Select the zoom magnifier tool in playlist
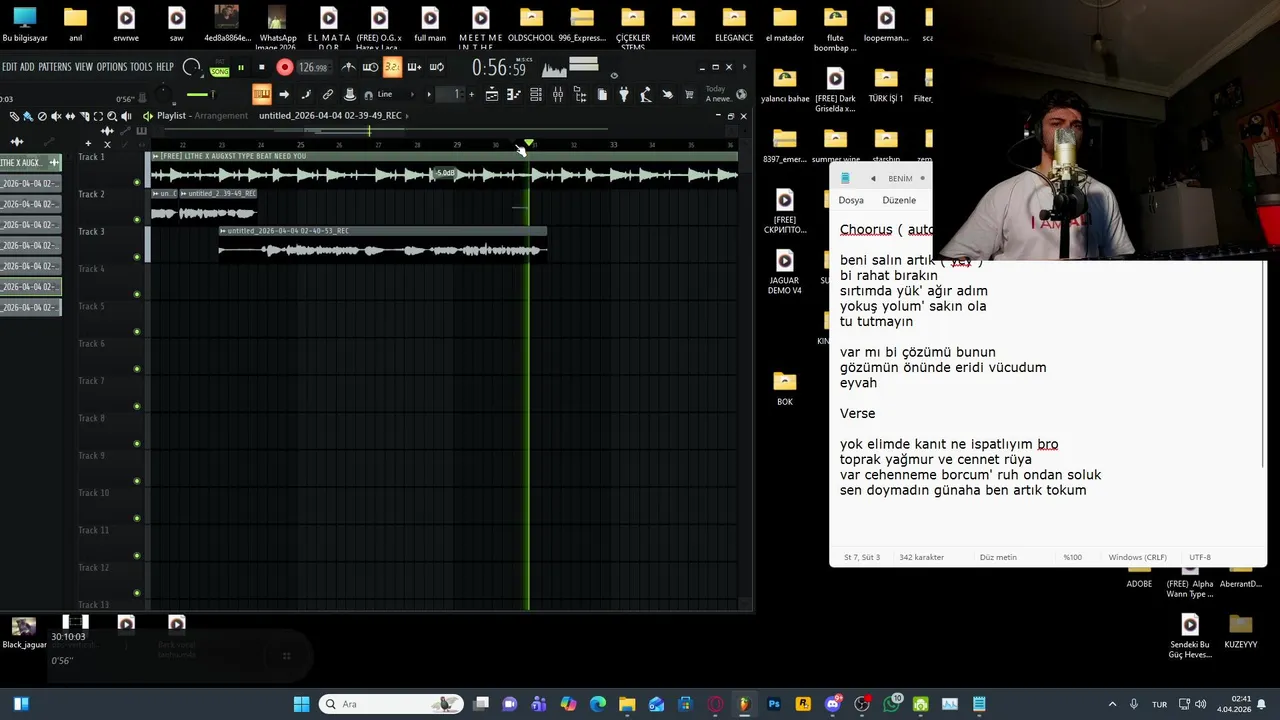The width and height of the screenshot is (1280, 720). (112, 116)
